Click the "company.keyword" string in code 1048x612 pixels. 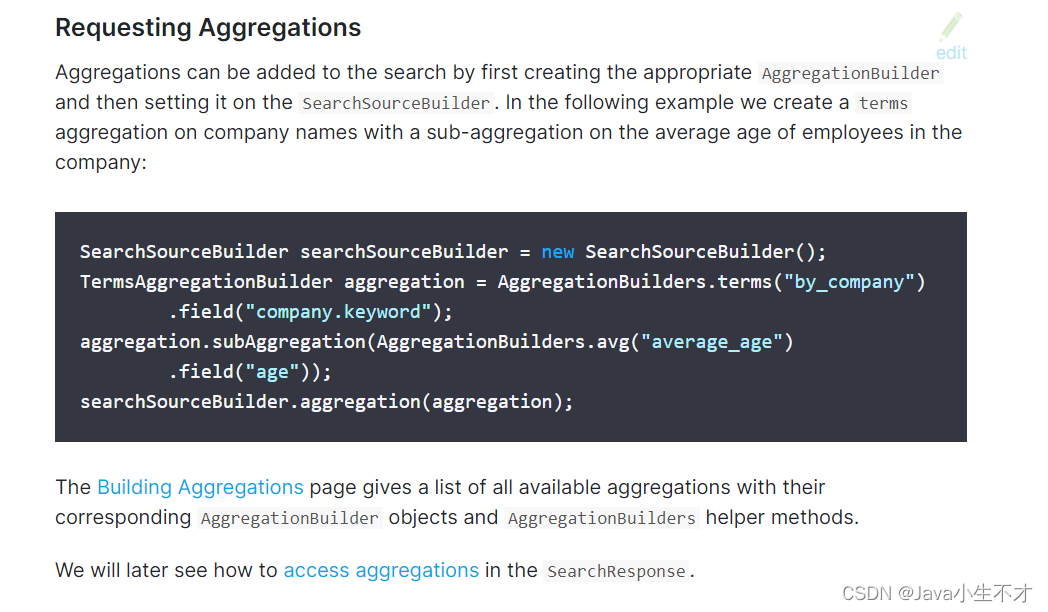pos(339,312)
